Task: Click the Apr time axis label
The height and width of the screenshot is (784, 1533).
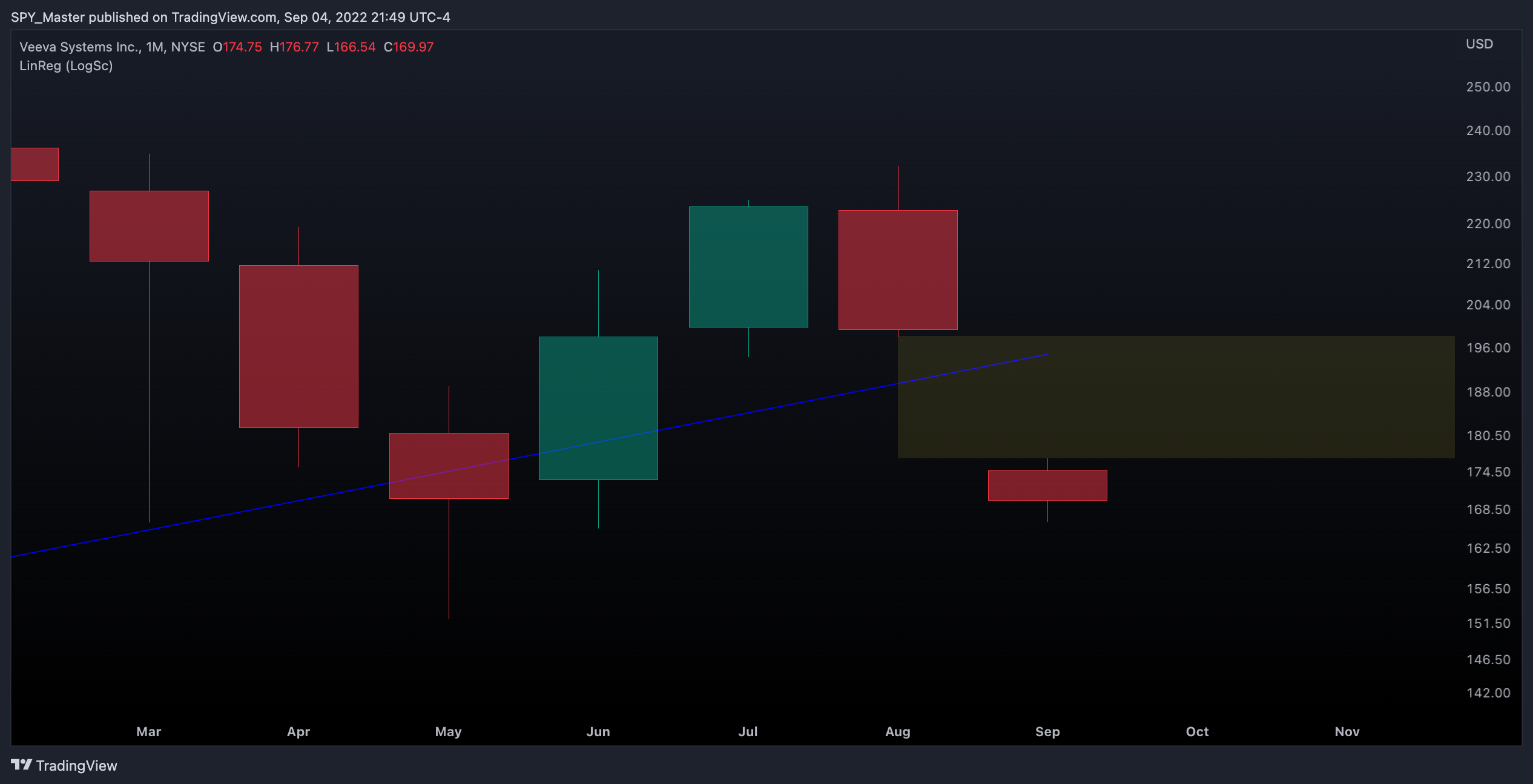Action: pos(298,732)
